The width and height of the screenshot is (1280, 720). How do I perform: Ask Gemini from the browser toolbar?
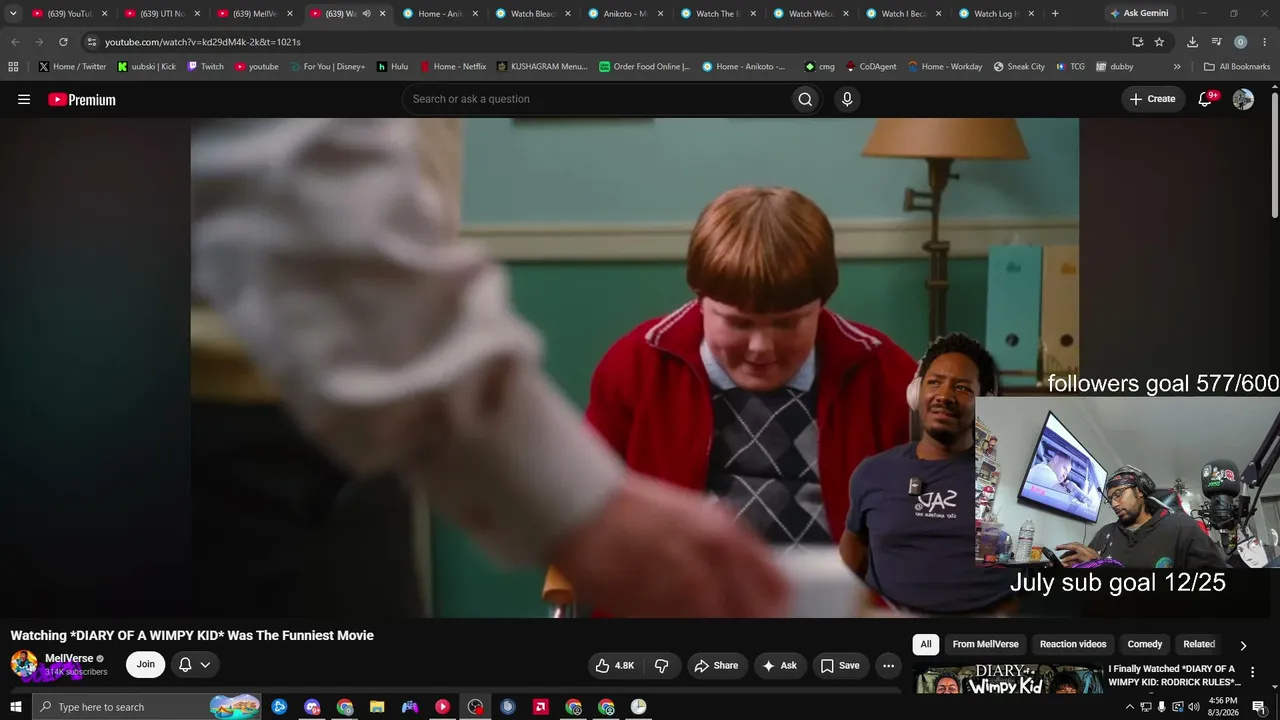coord(1139,14)
